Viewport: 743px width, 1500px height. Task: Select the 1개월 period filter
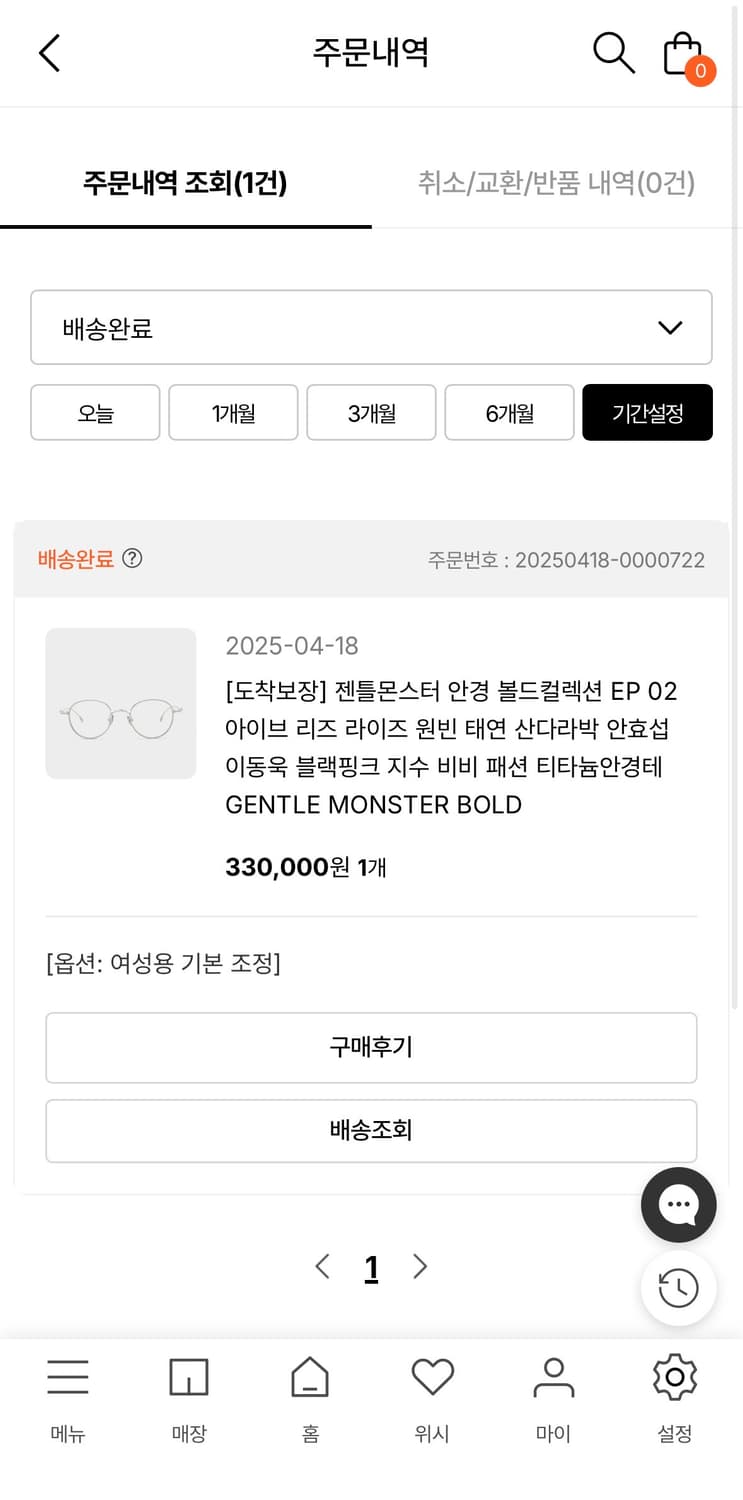click(233, 412)
